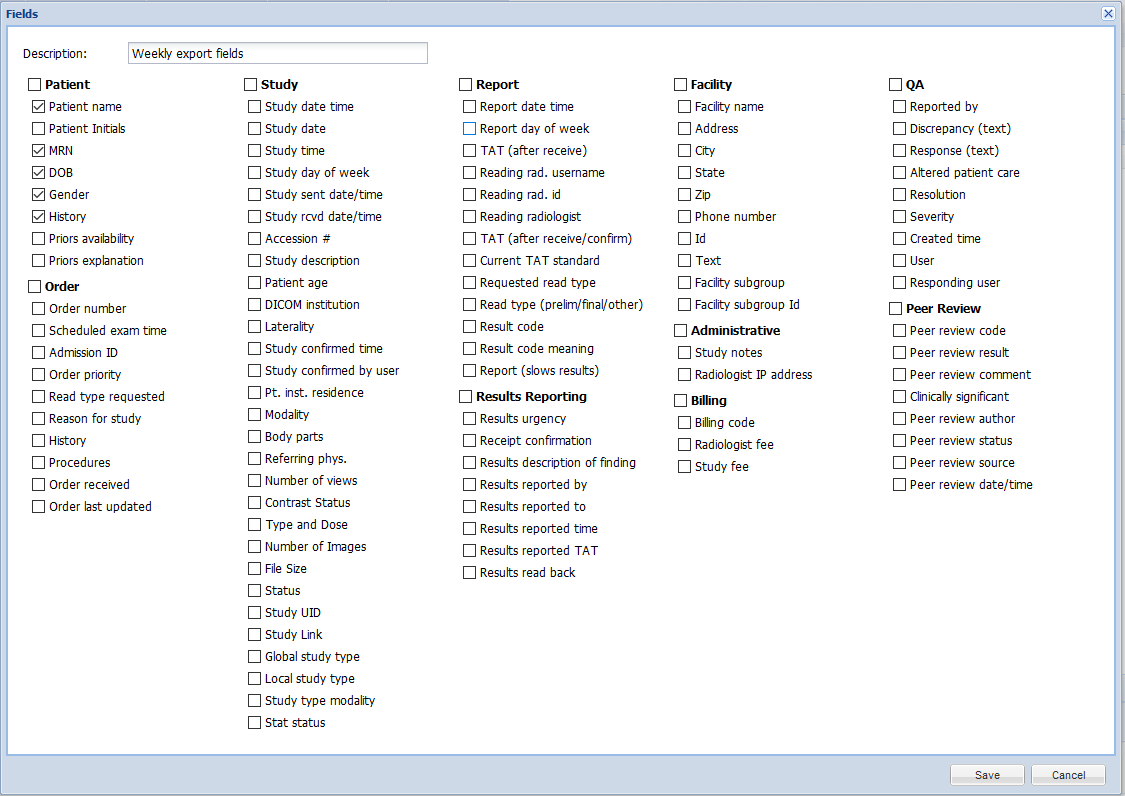Viewport: 1125px width, 796px height.
Task: Select all Study group fields
Action: pos(250,85)
